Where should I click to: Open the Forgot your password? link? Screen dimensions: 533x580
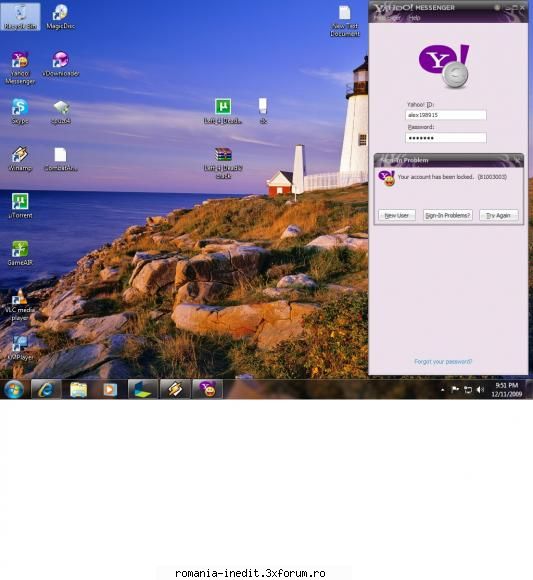coord(443,361)
